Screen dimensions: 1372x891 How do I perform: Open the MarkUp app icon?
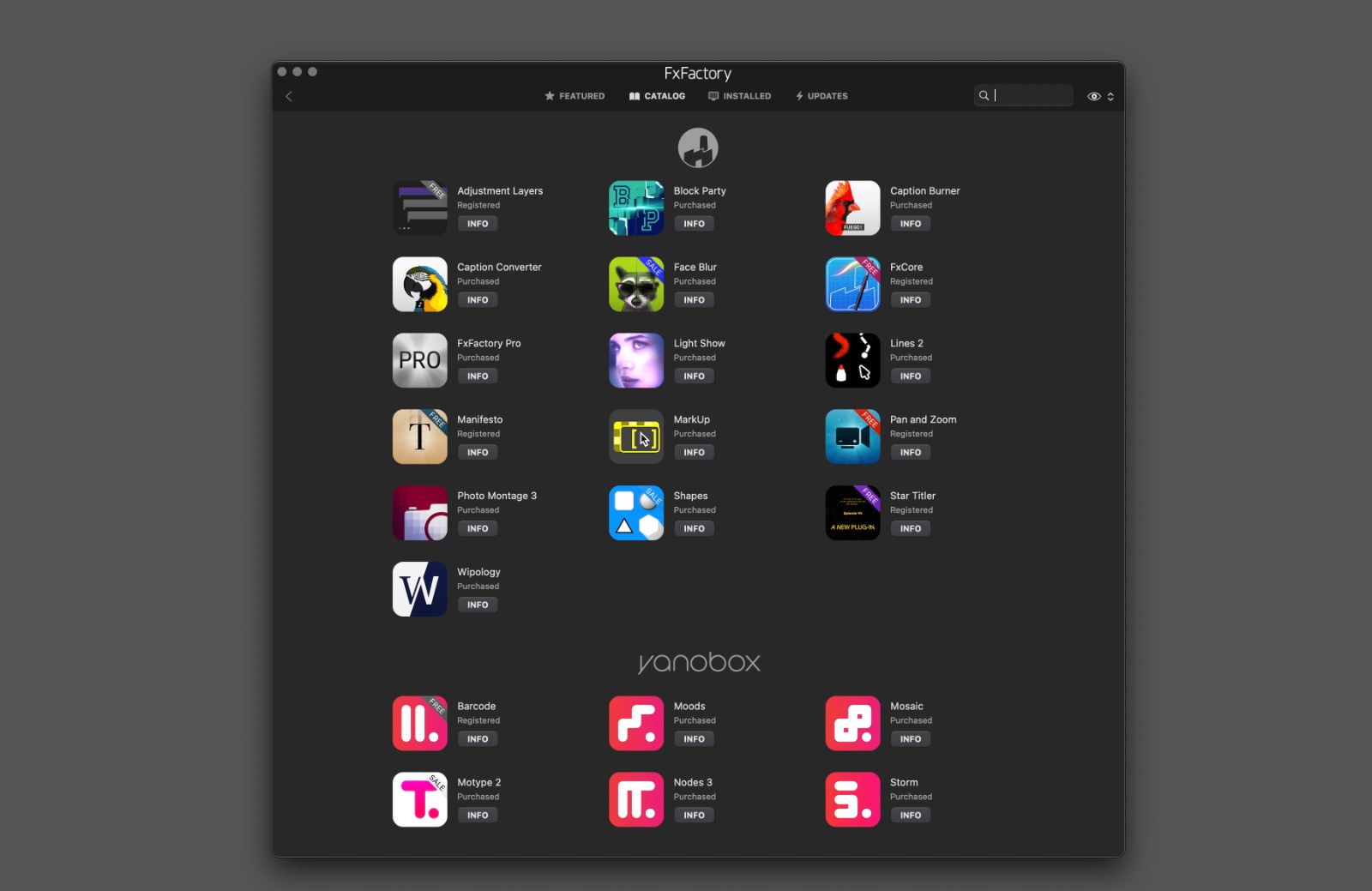coord(636,437)
